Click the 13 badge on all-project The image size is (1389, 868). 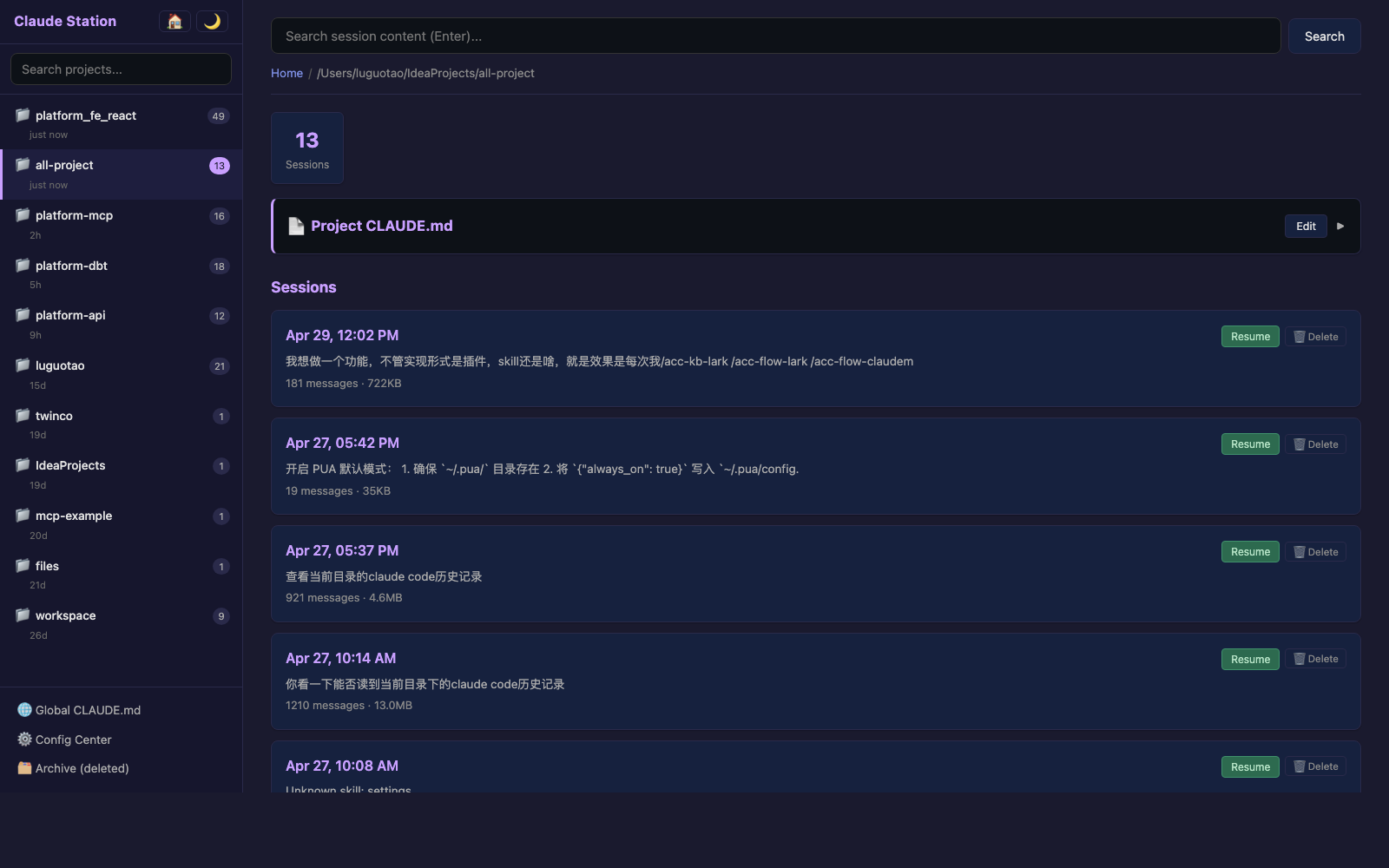pos(220,166)
